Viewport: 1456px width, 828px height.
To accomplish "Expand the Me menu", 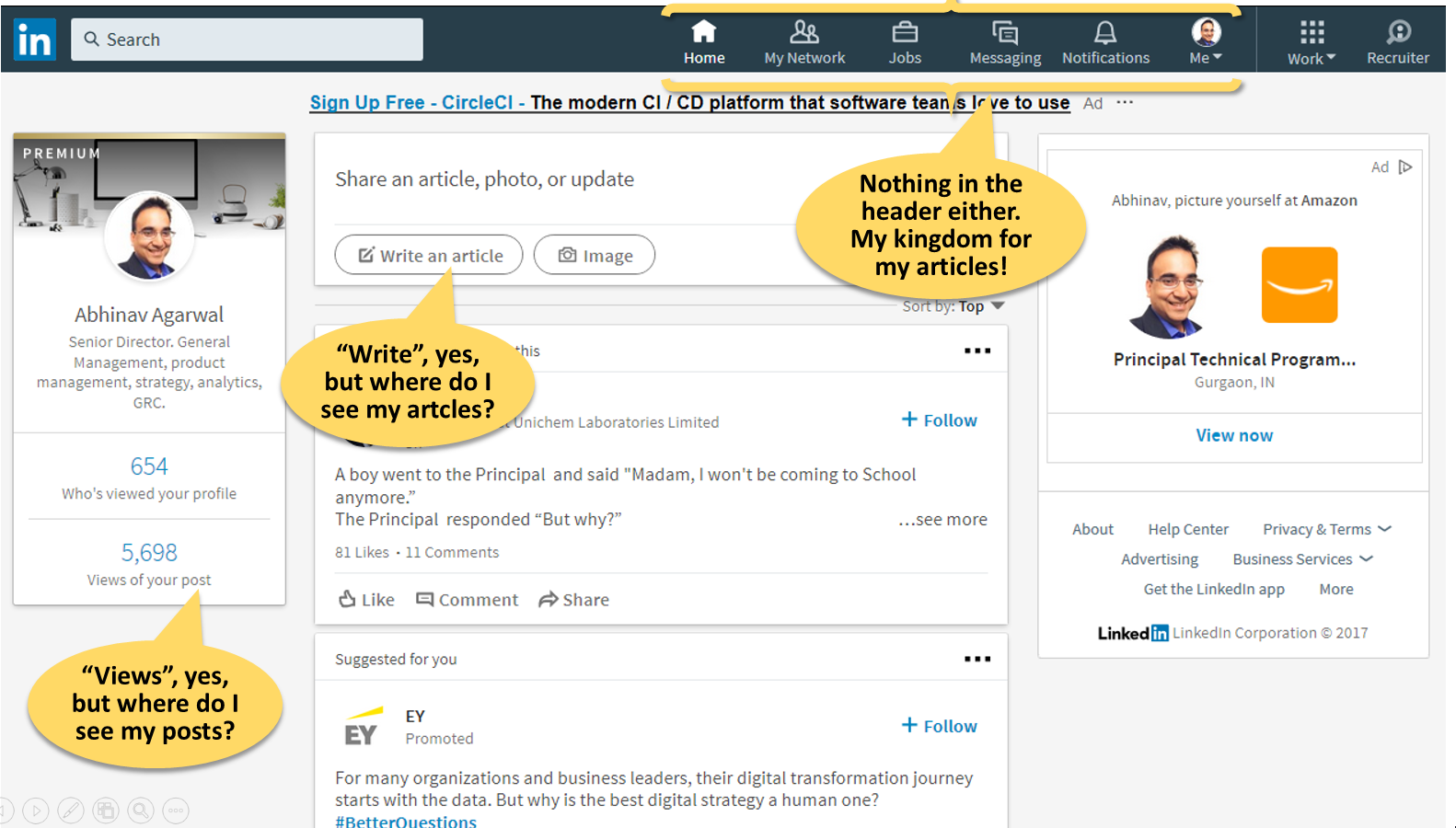I will [1206, 42].
